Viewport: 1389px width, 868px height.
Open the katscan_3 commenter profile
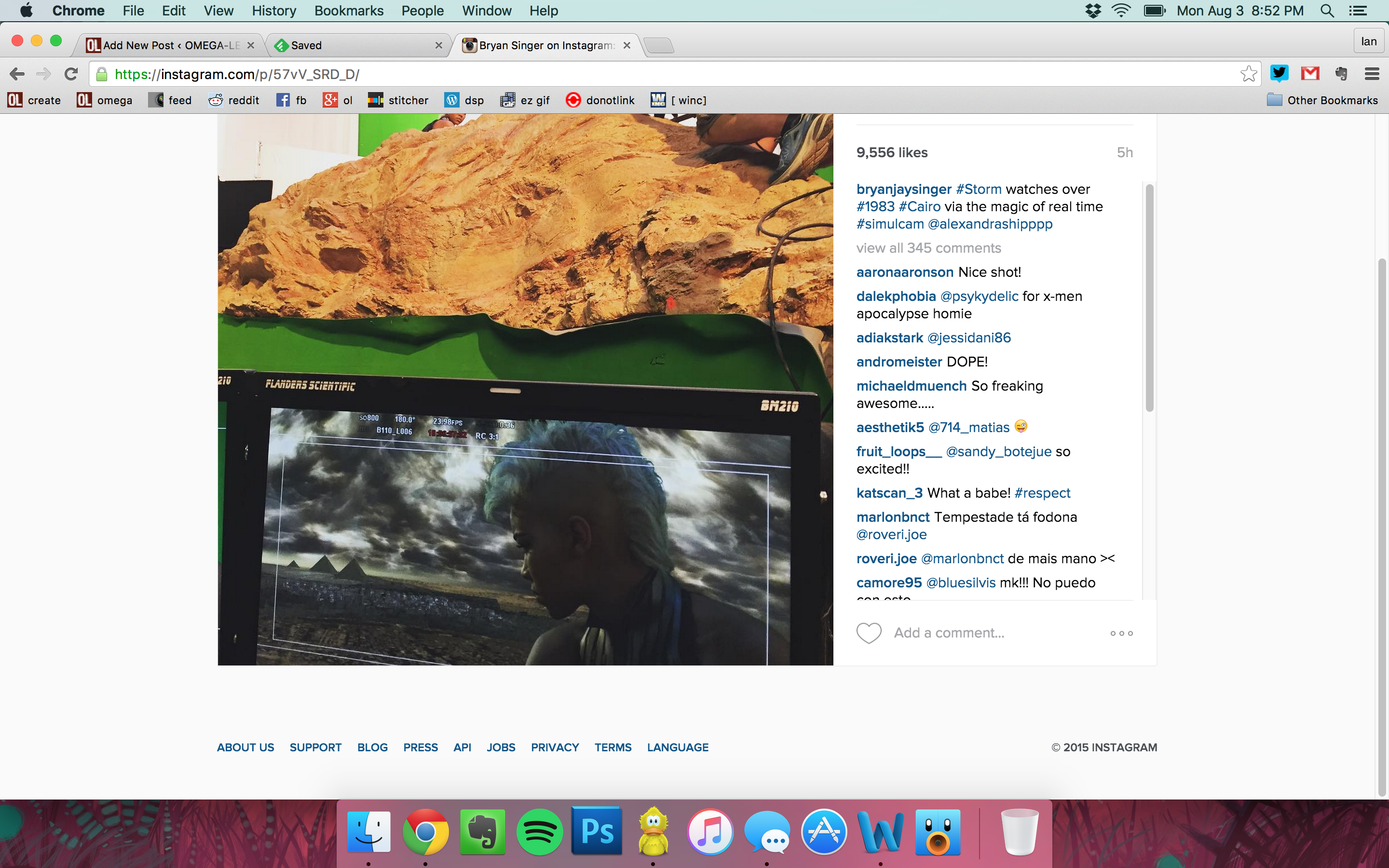(889, 492)
